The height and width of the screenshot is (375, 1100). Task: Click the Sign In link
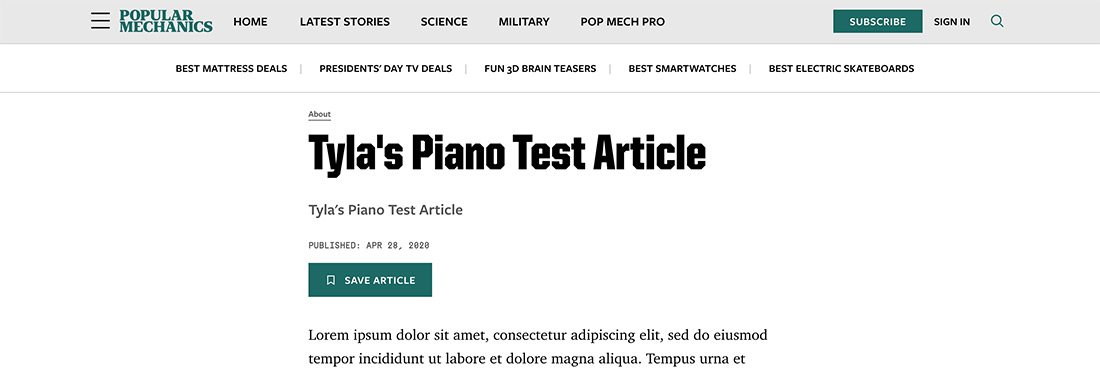click(952, 22)
